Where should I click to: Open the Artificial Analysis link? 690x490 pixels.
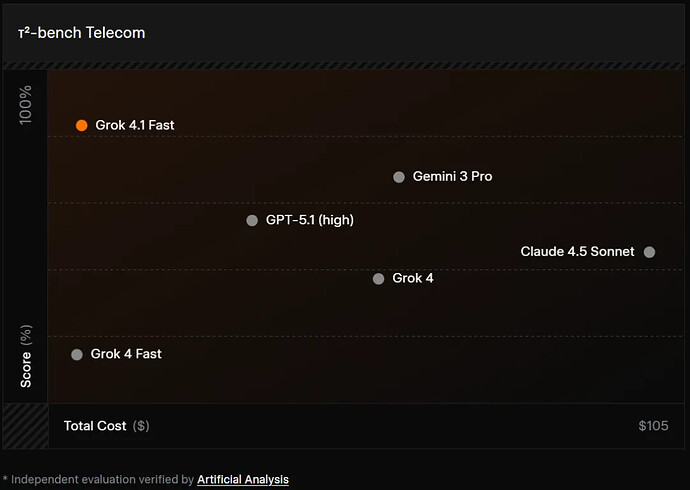click(x=243, y=480)
